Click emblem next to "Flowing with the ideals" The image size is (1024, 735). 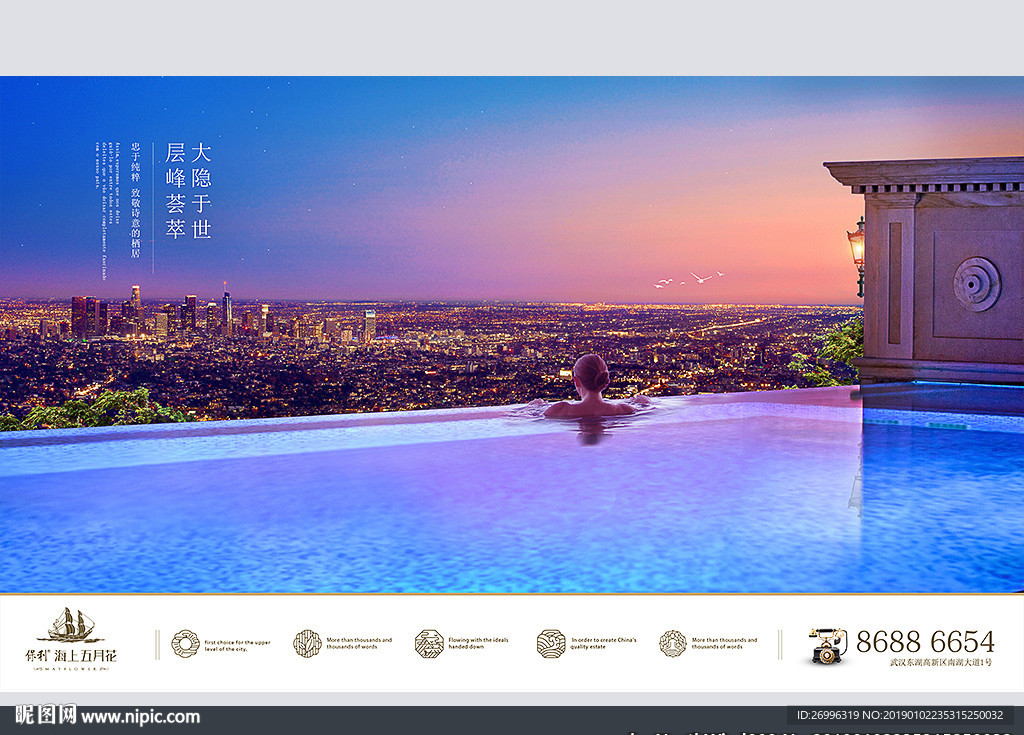point(429,643)
